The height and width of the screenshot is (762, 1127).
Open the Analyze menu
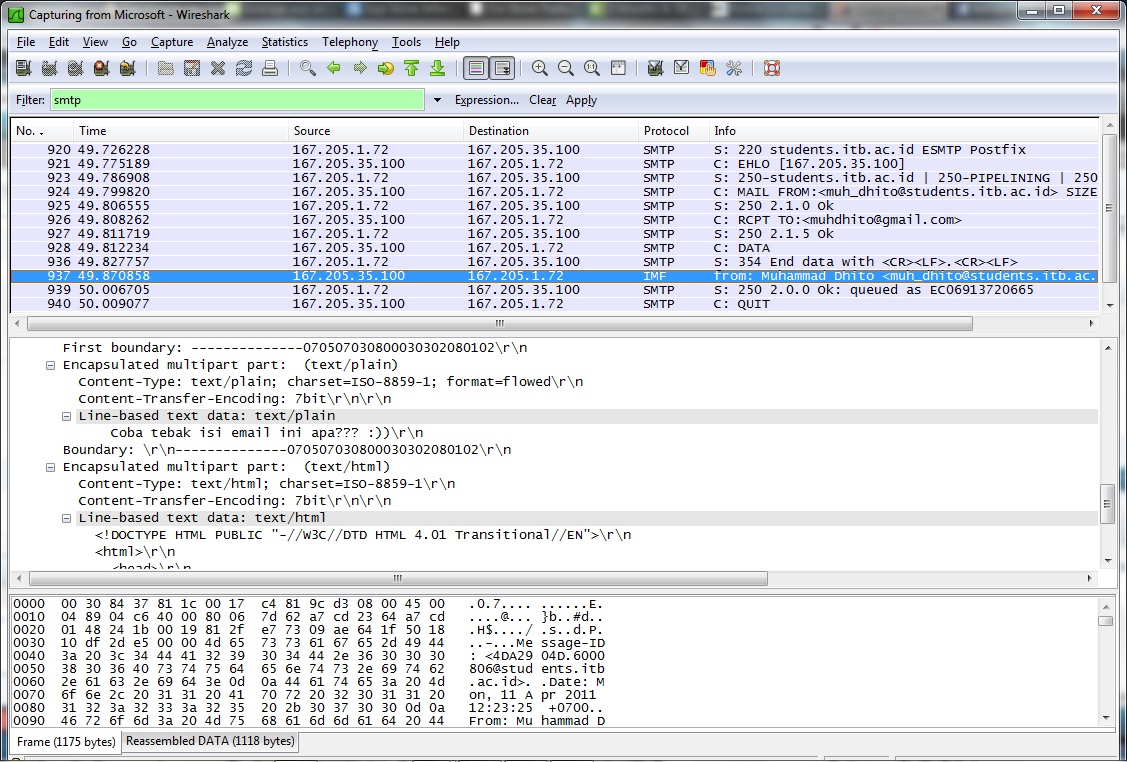click(x=227, y=42)
